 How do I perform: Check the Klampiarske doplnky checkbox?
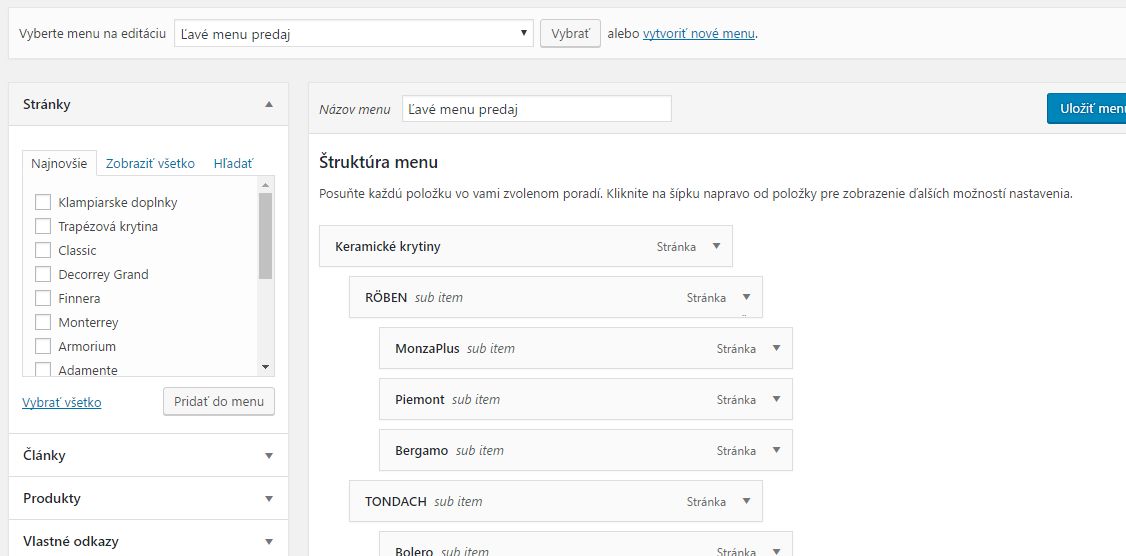tap(43, 203)
